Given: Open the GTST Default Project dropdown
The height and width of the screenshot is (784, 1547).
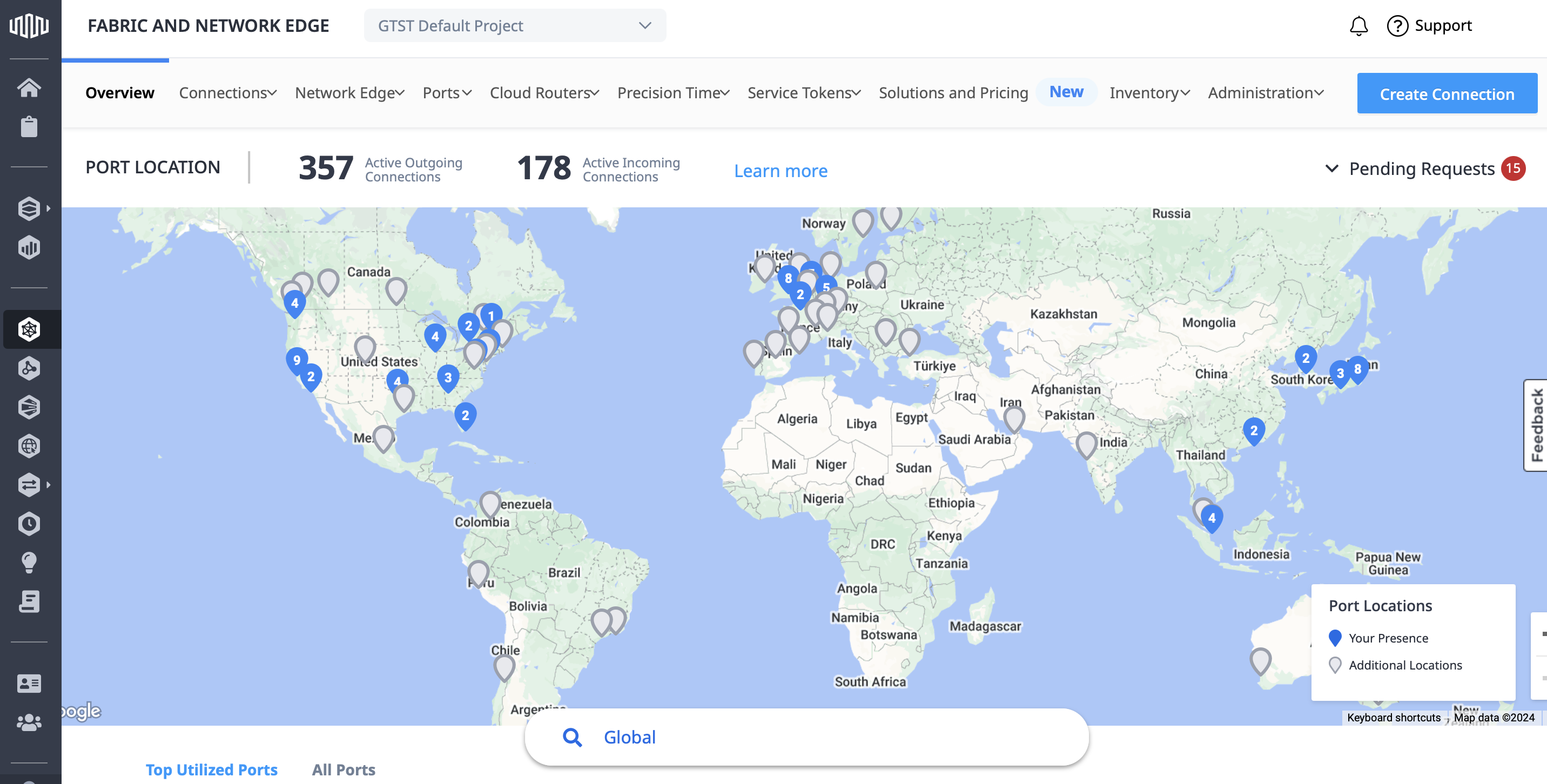Looking at the screenshot, I should pyautogui.click(x=515, y=26).
